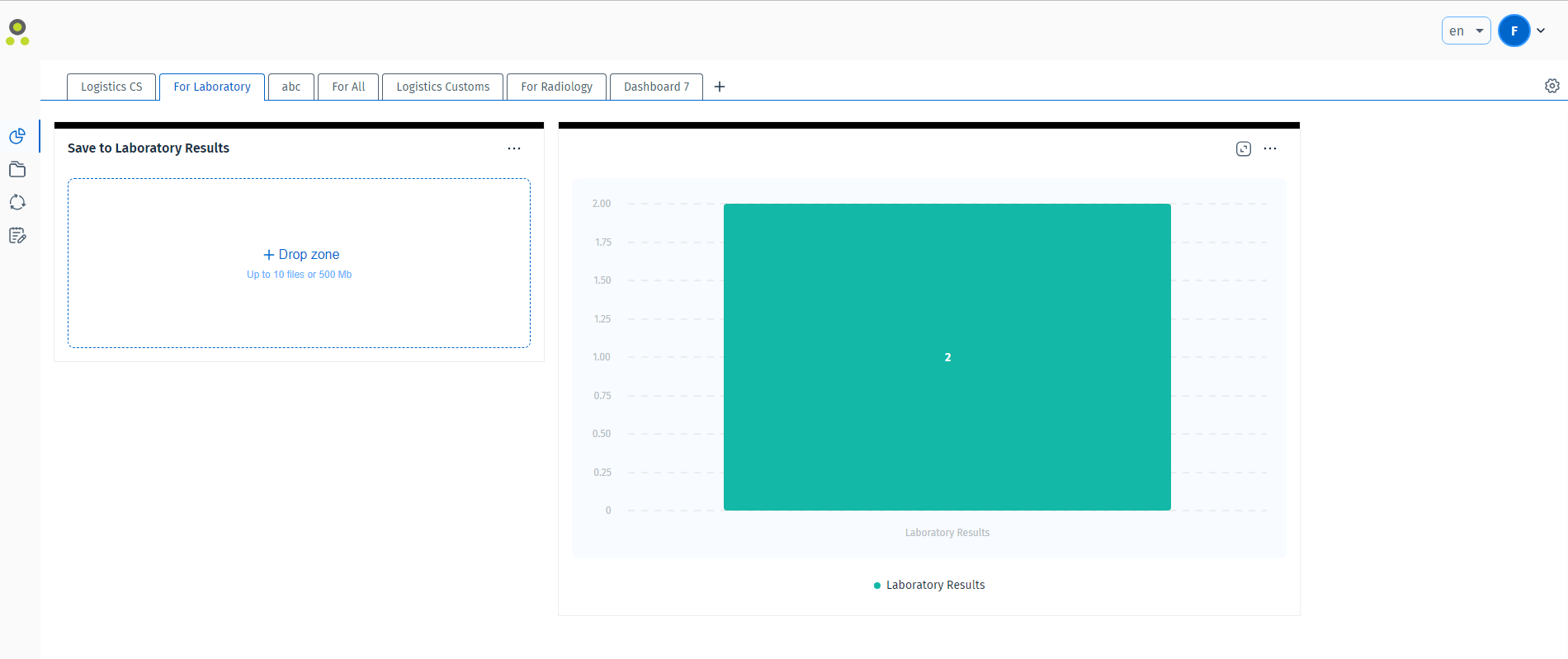
Task: Switch to the For All tab
Action: click(348, 87)
